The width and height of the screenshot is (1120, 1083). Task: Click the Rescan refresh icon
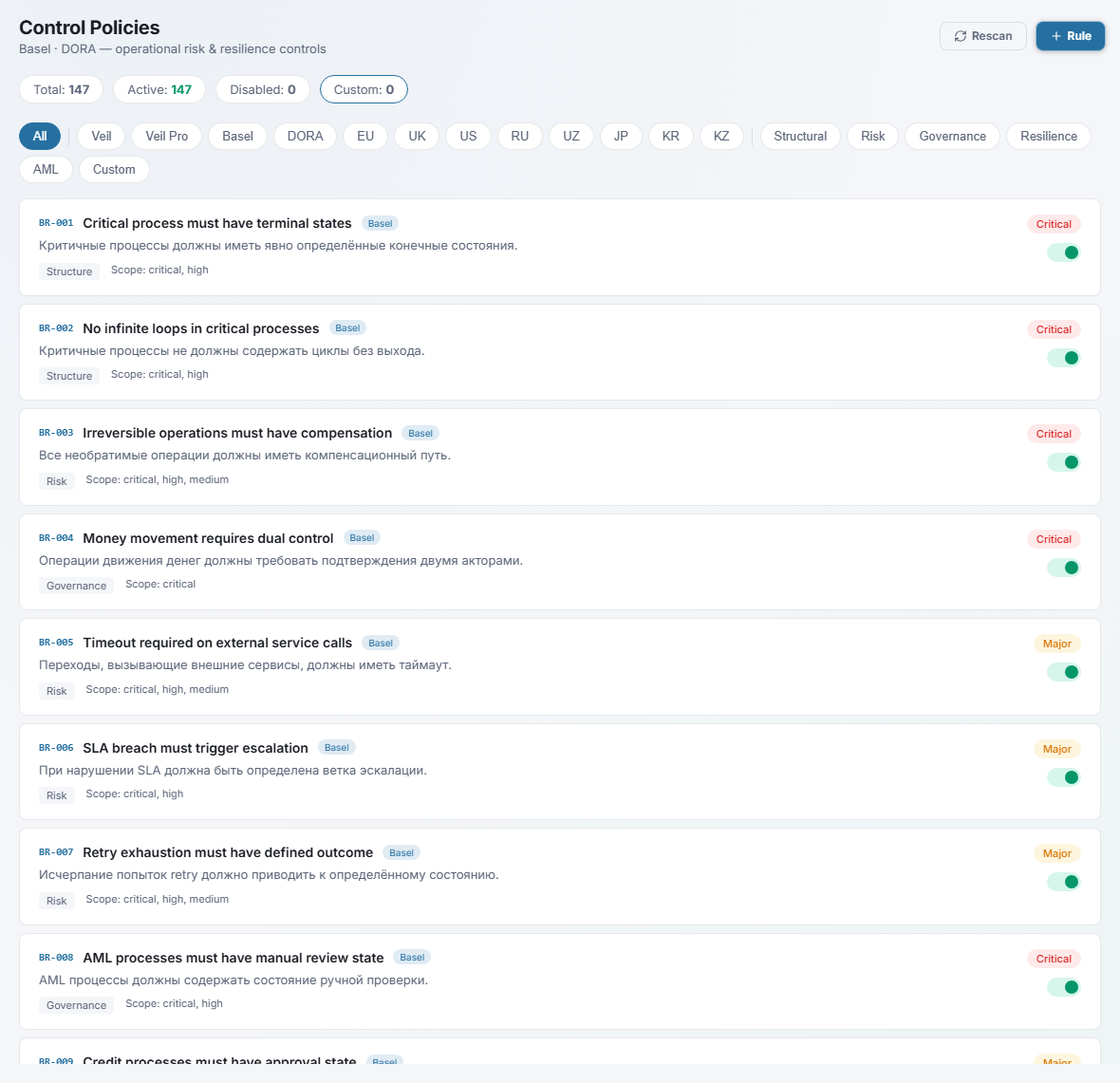(x=961, y=36)
